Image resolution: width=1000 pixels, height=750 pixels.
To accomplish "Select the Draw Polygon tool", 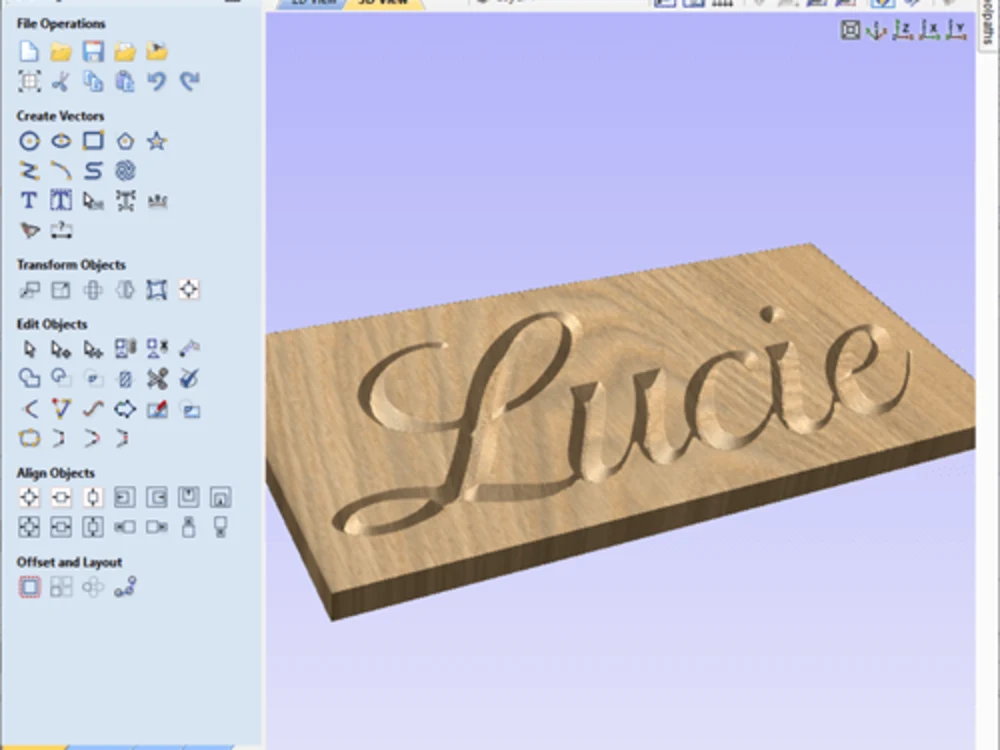I will point(125,141).
